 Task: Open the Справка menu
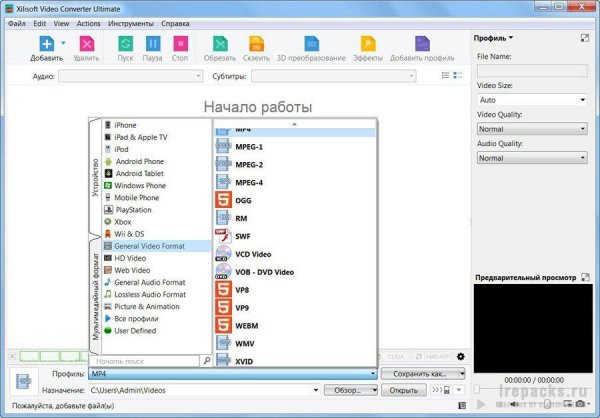point(175,24)
